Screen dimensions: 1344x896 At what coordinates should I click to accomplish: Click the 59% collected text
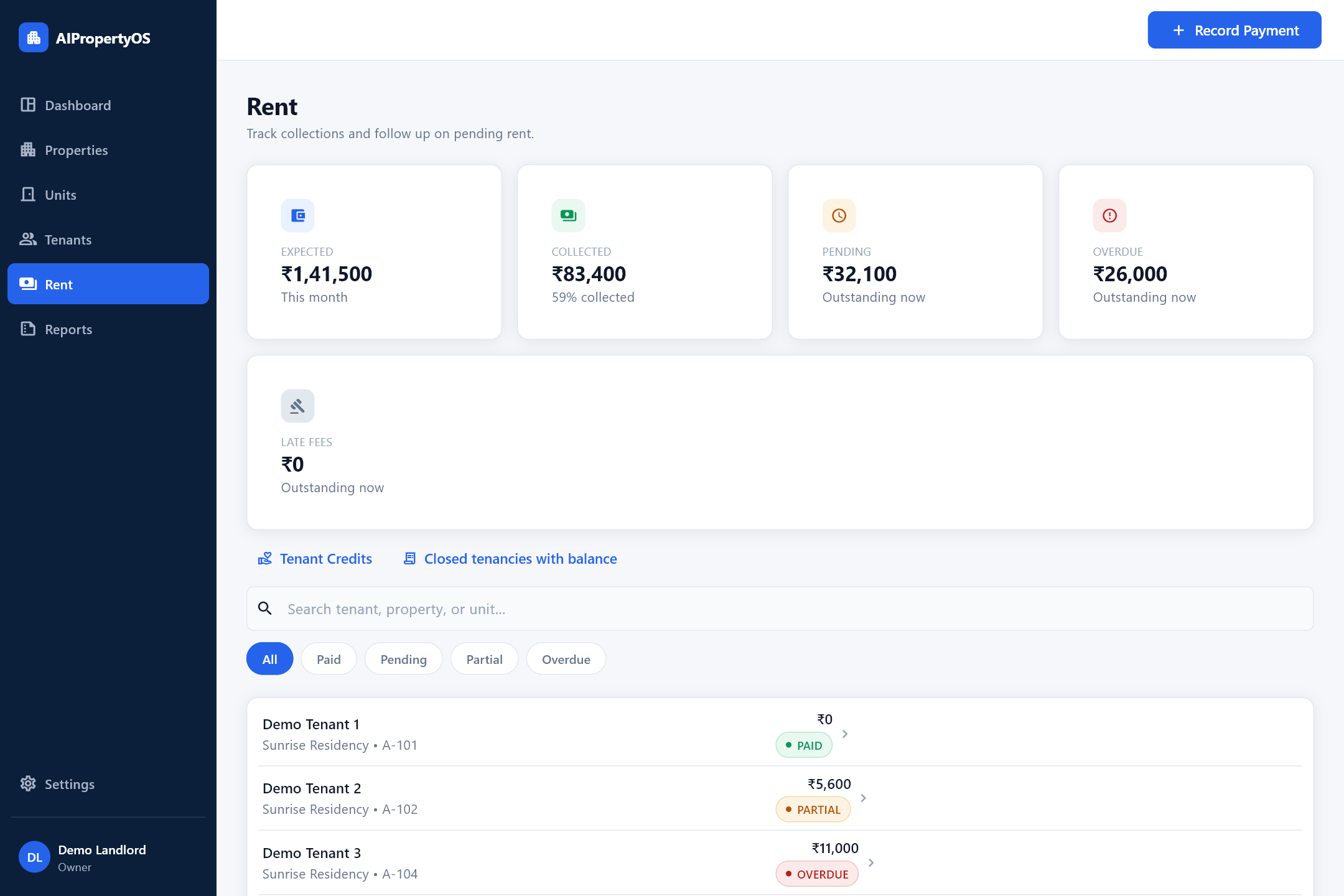pos(593,297)
